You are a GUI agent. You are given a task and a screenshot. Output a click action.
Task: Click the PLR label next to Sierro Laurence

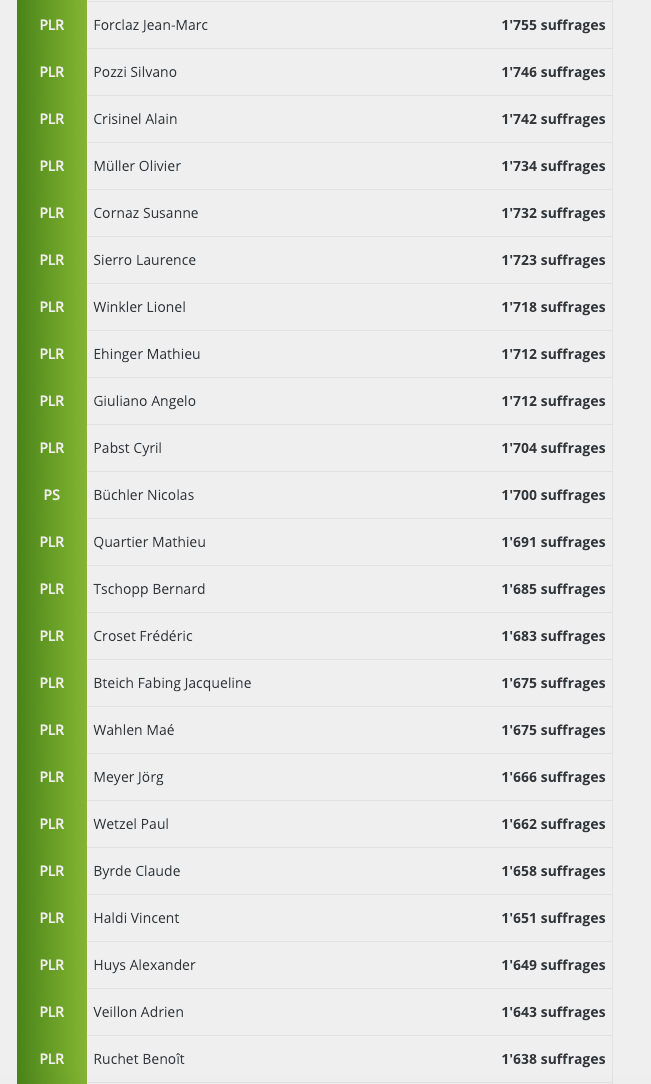(x=52, y=260)
